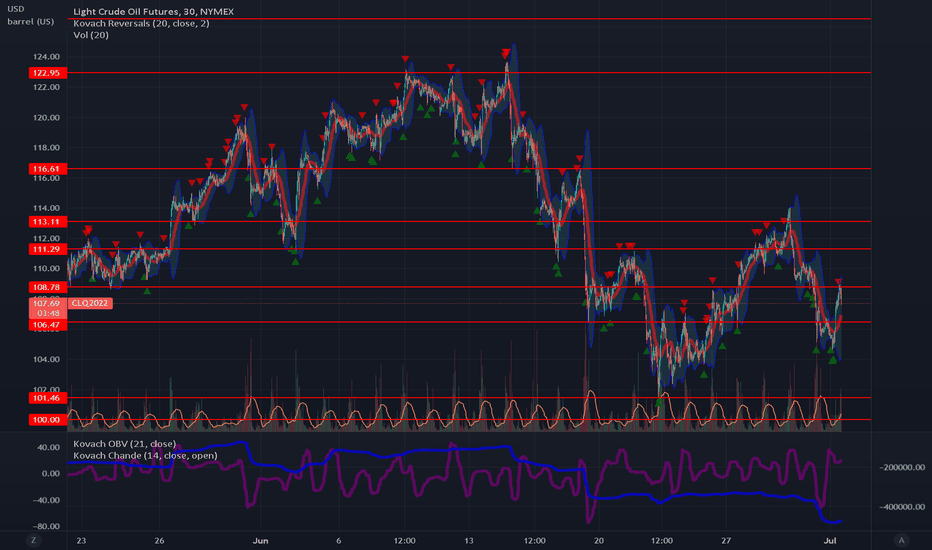Screen dimensions: 932x550
Task: Click the 101.46 red price level label
Action: click(47, 398)
